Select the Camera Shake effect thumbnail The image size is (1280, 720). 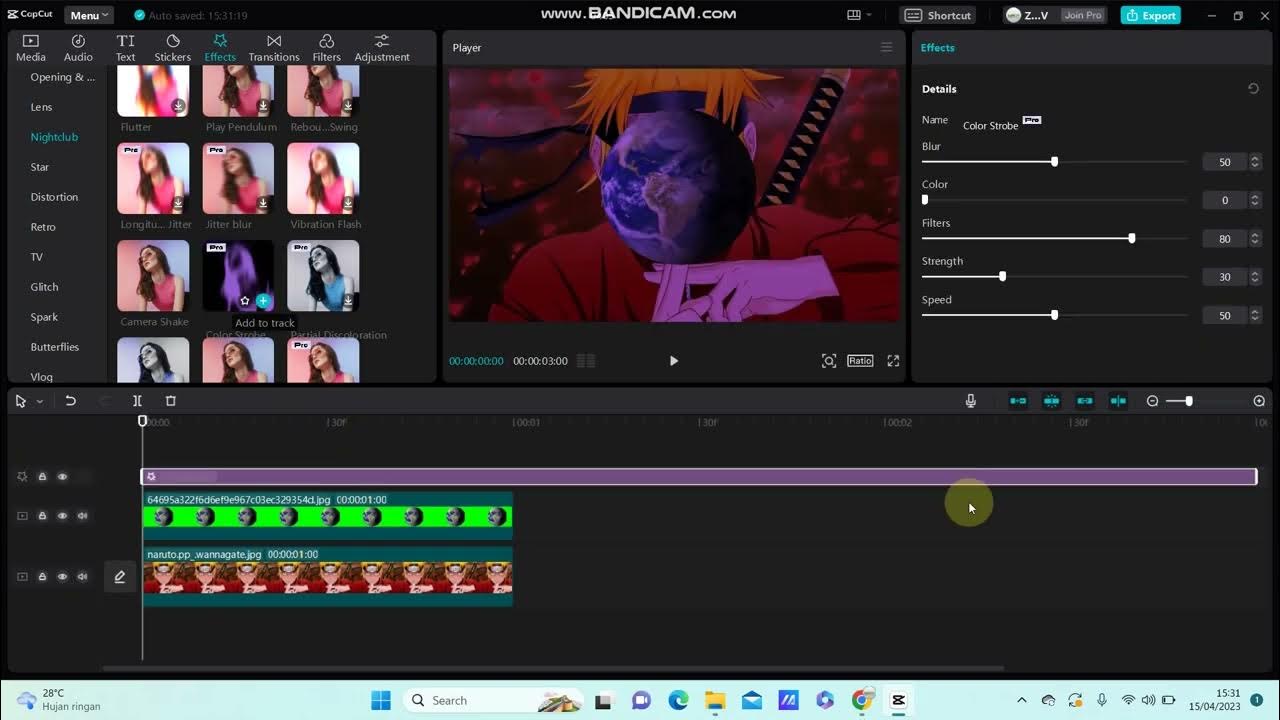point(153,276)
